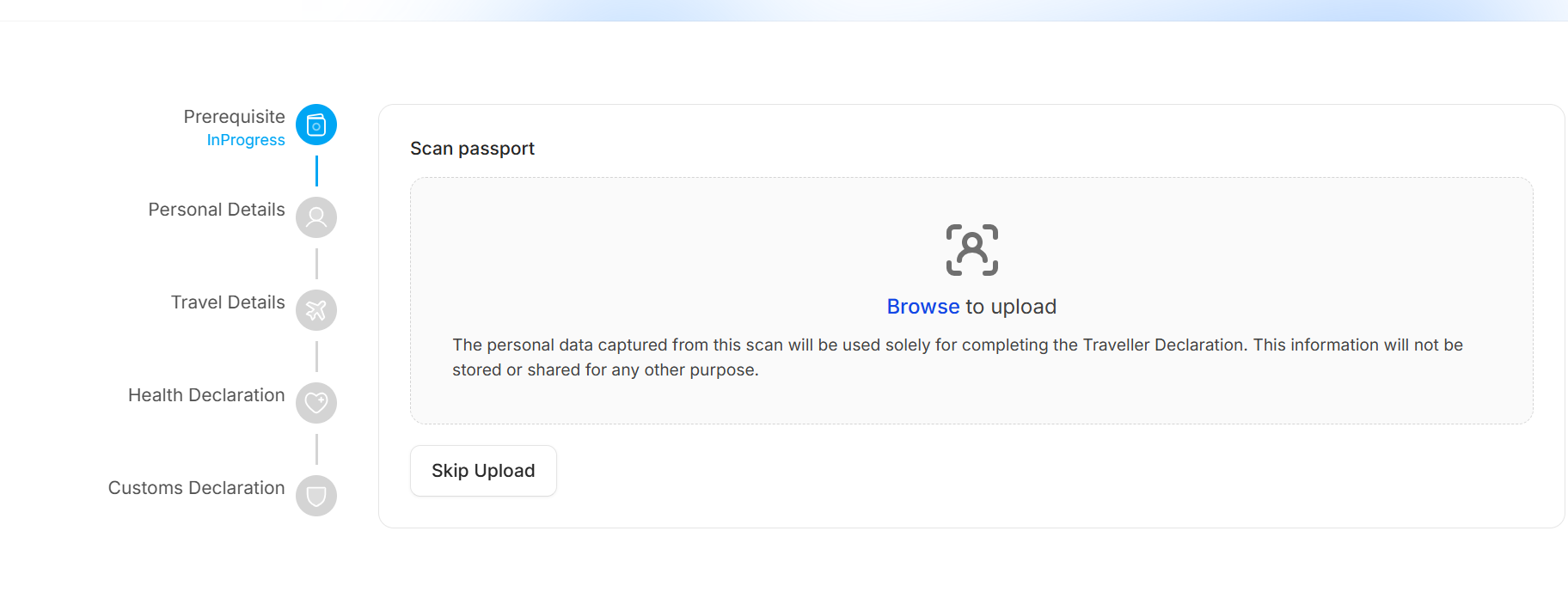This screenshot has width=1568, height=598.
Task: Go to the Personal Details step label
Action: tap(217, 210)
